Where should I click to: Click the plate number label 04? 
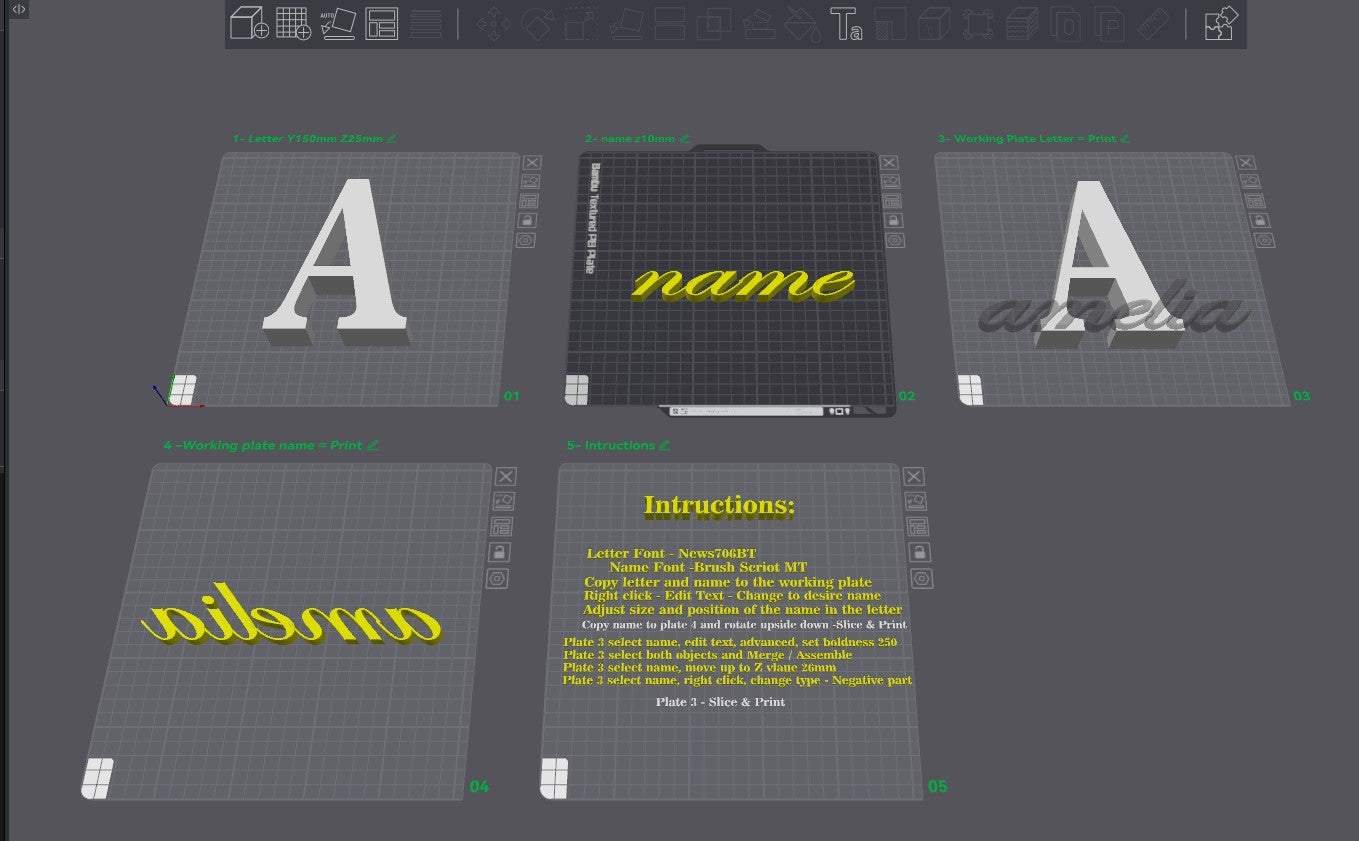coord(479,787)
